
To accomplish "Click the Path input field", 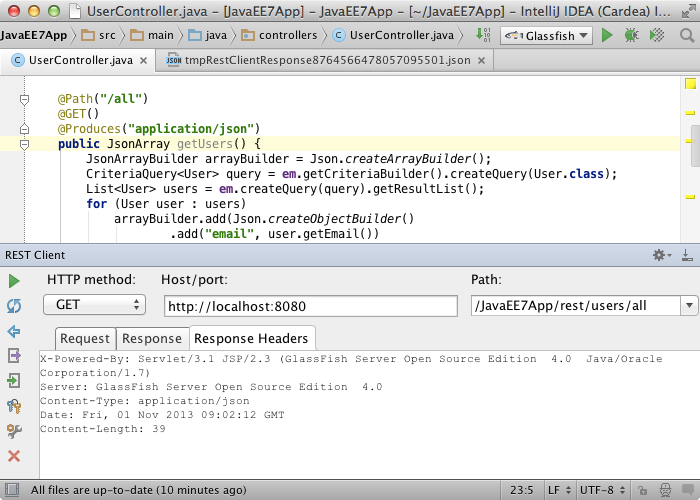I will tap(576, 306).
